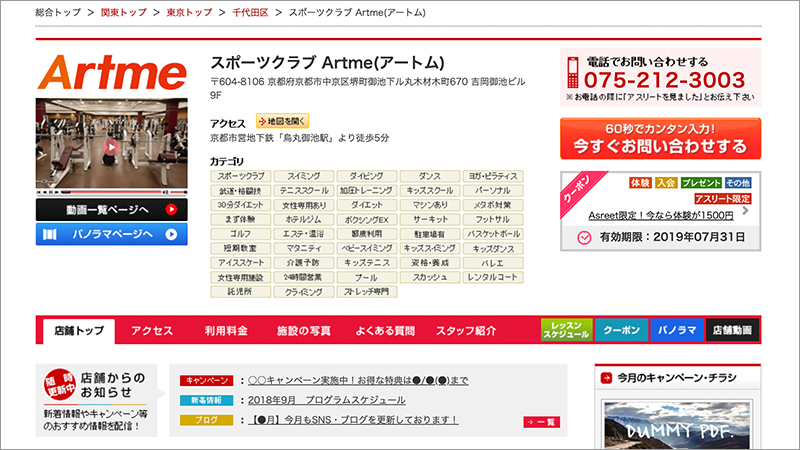Click the red アスリート限定 tag
Image resolution: width=800 pixels, height=450 pixels.
[x=722, y=198]
